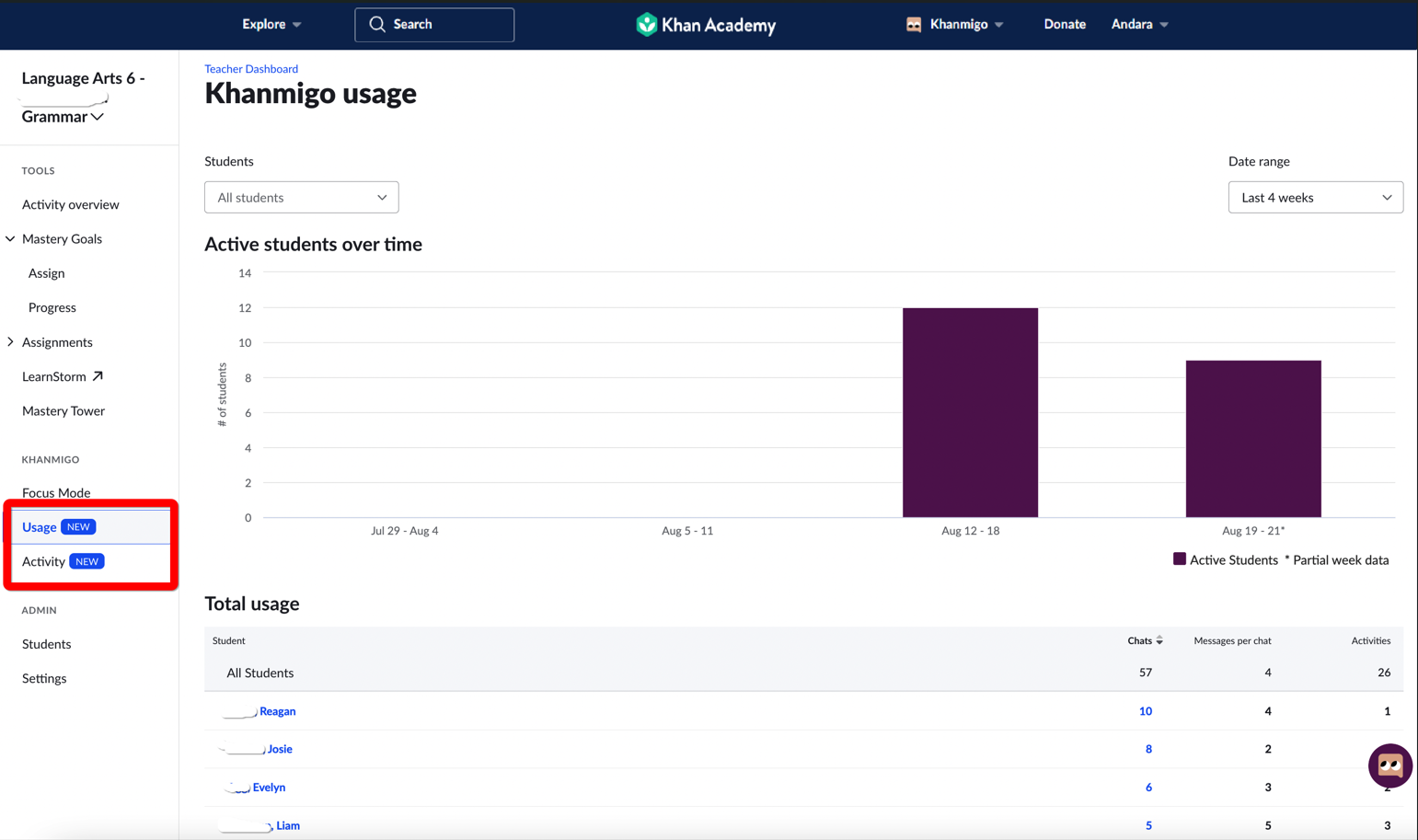Click Josie's chat count 8
This screenshot has width=1418, height=840.
click(x=1148, y=749)
